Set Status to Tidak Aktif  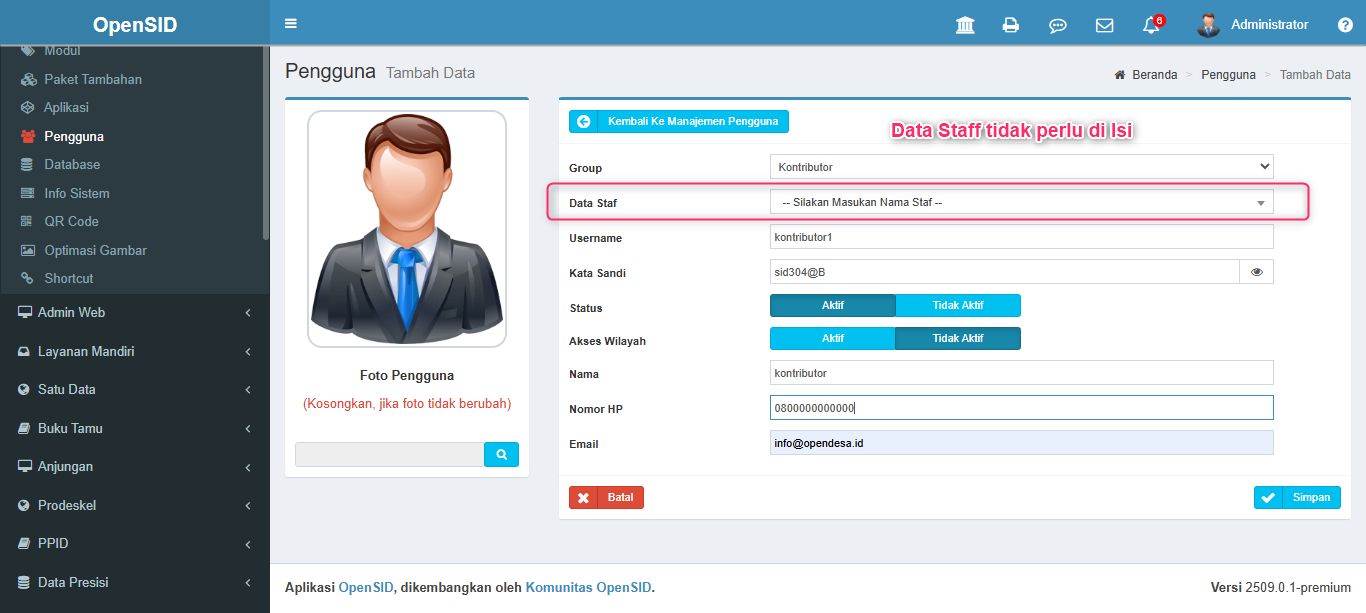point(958,305)
